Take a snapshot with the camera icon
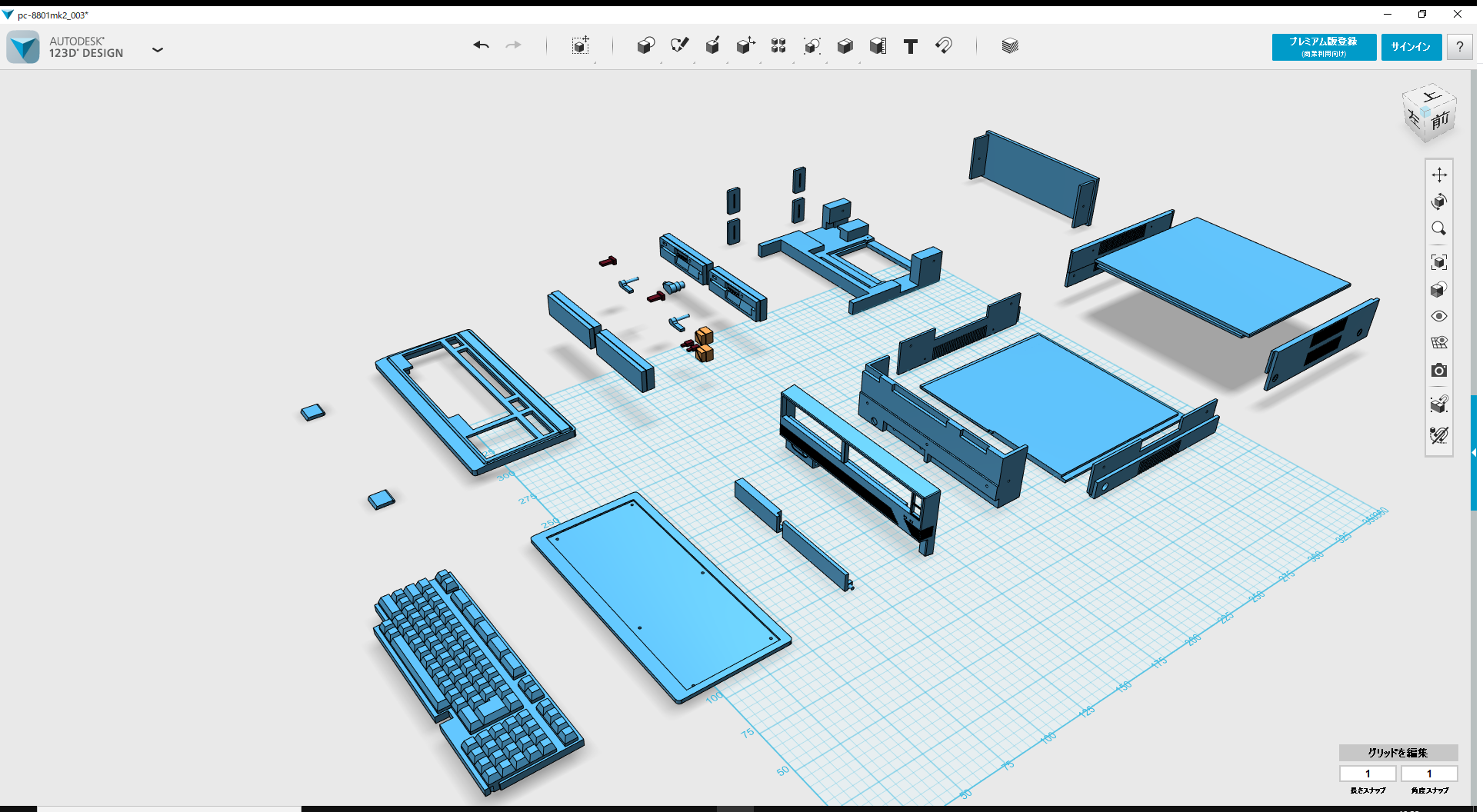 pyautogui.click(x=1440, y=370)
